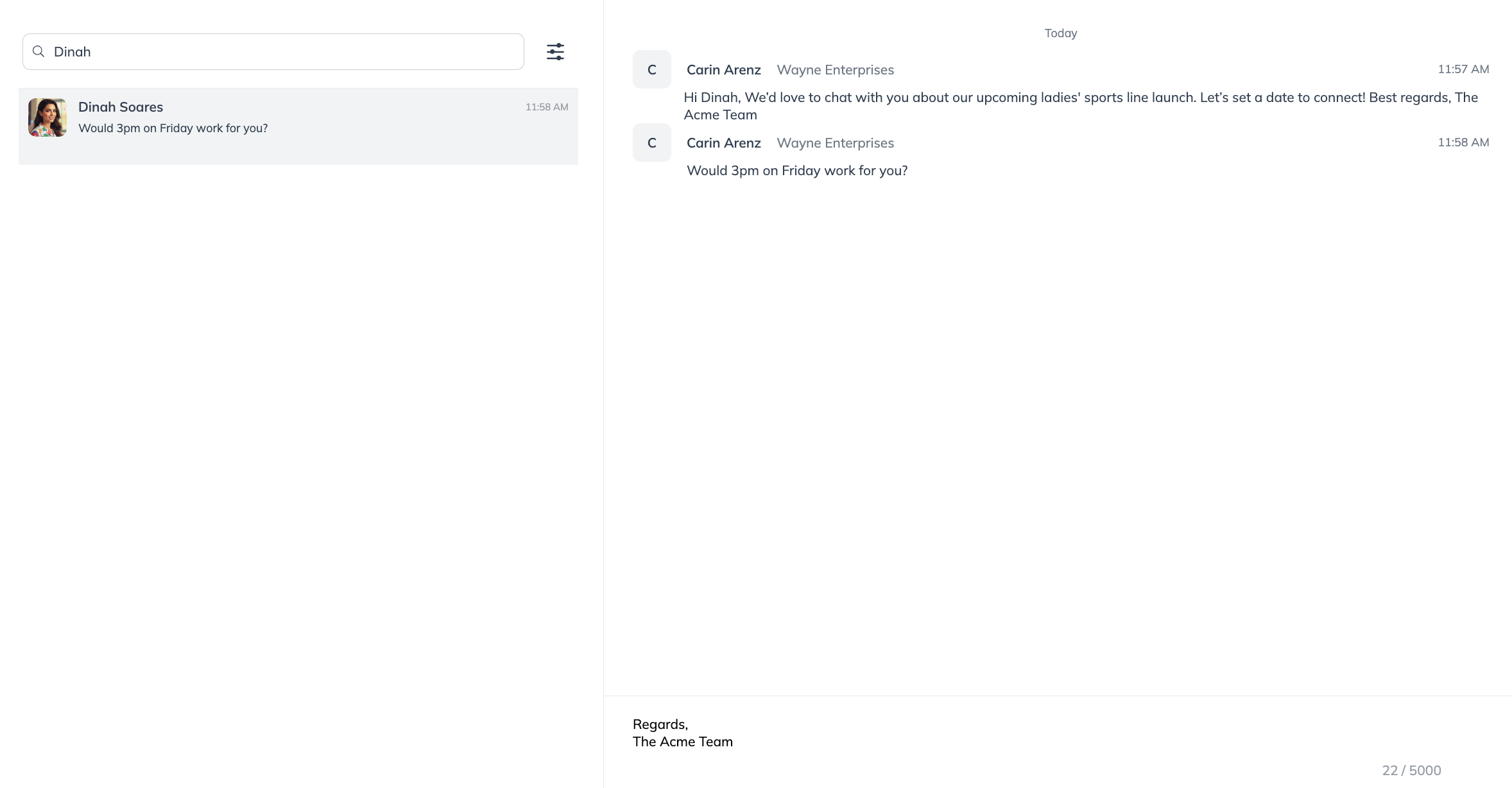Click Wayne Enterprises label on first message
This screenshot has width=1512, height=788.
835,70
